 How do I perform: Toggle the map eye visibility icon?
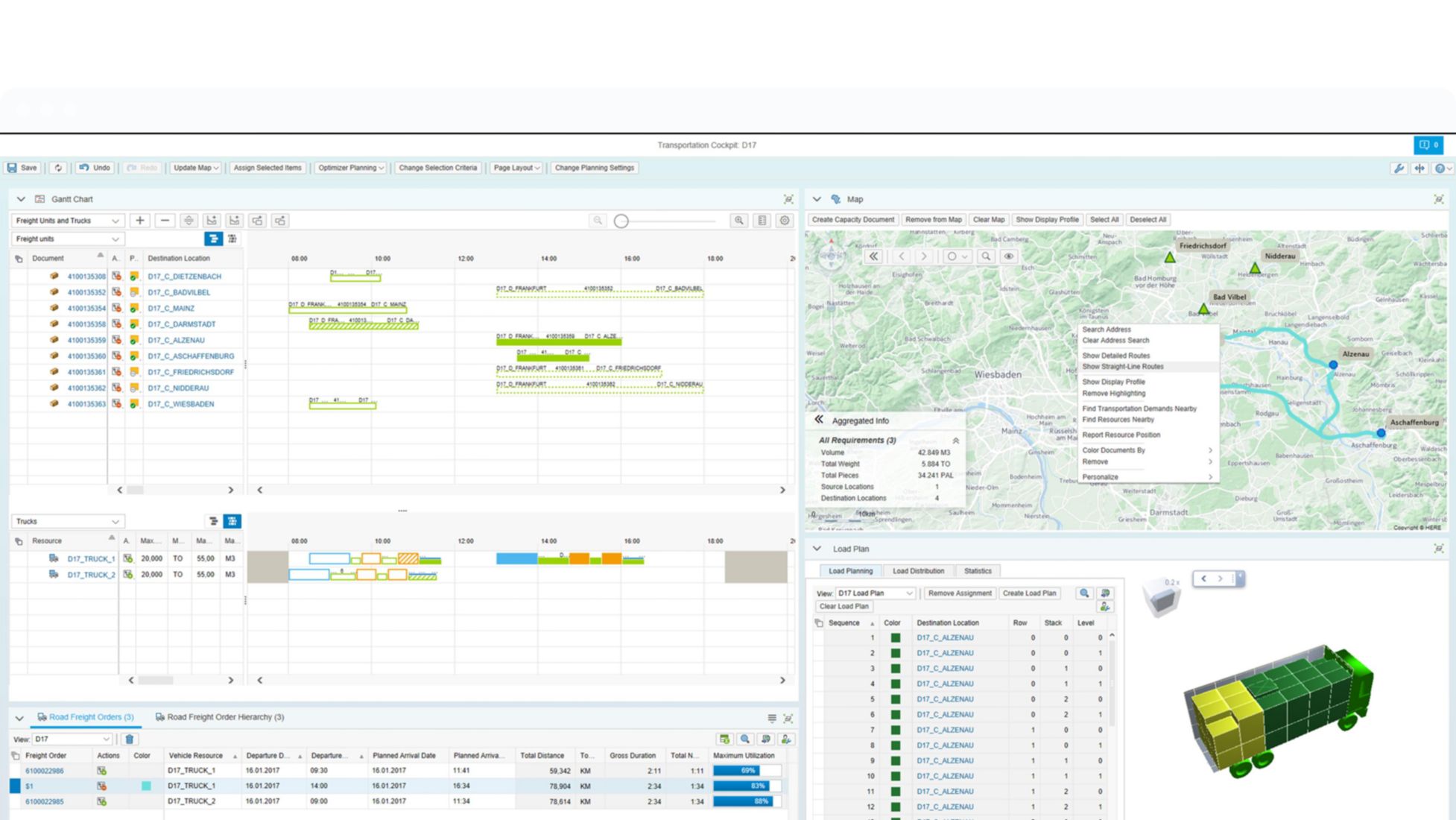1009,256
